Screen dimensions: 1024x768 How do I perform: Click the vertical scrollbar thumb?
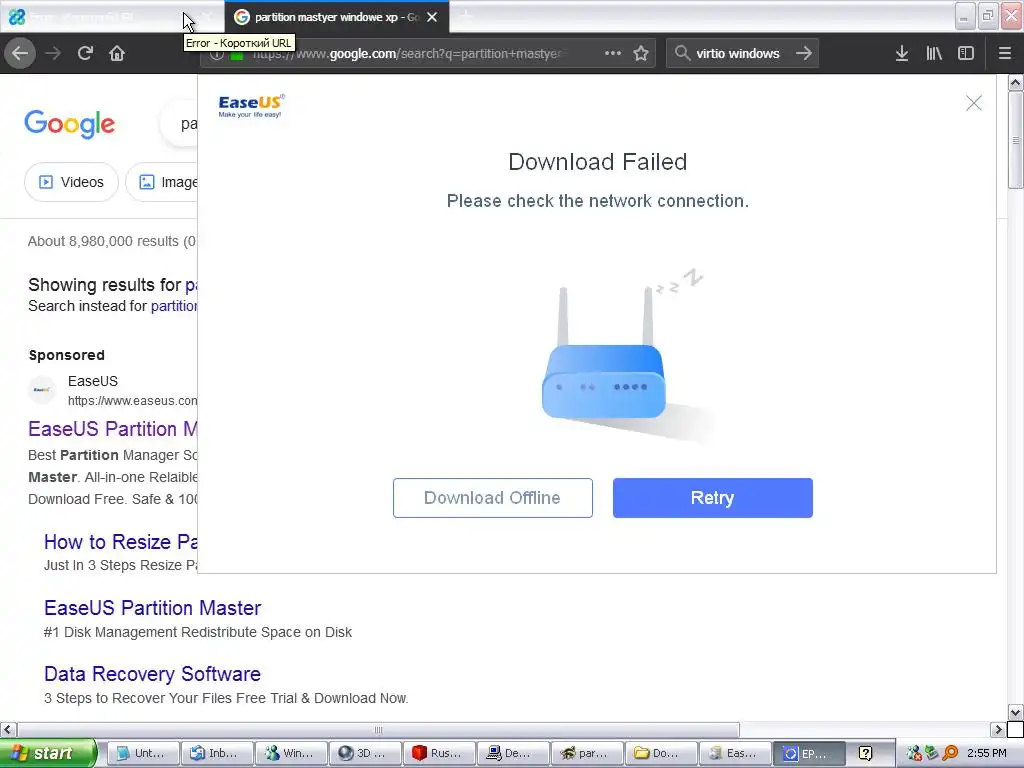[x=1015, y=140]
